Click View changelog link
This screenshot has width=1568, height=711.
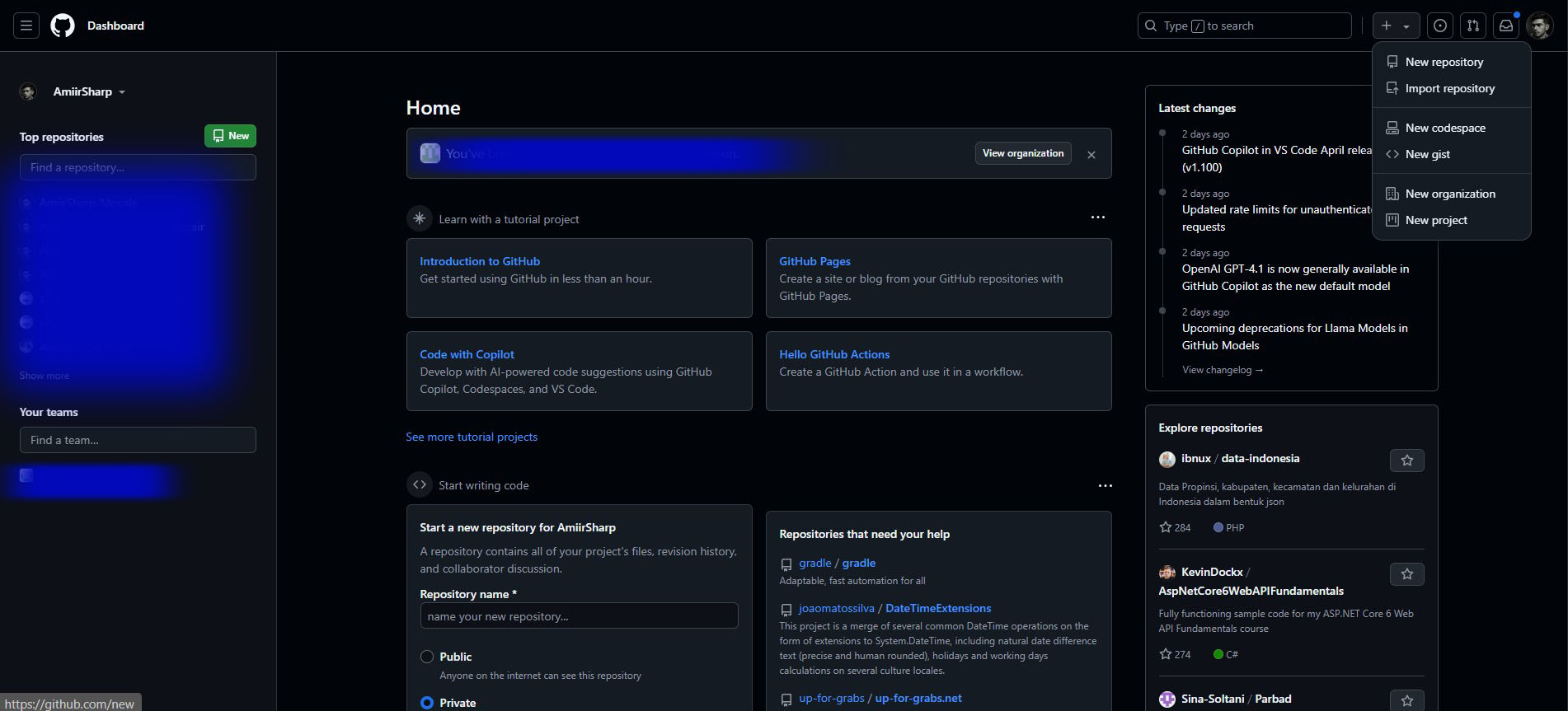coord(1223,370)
